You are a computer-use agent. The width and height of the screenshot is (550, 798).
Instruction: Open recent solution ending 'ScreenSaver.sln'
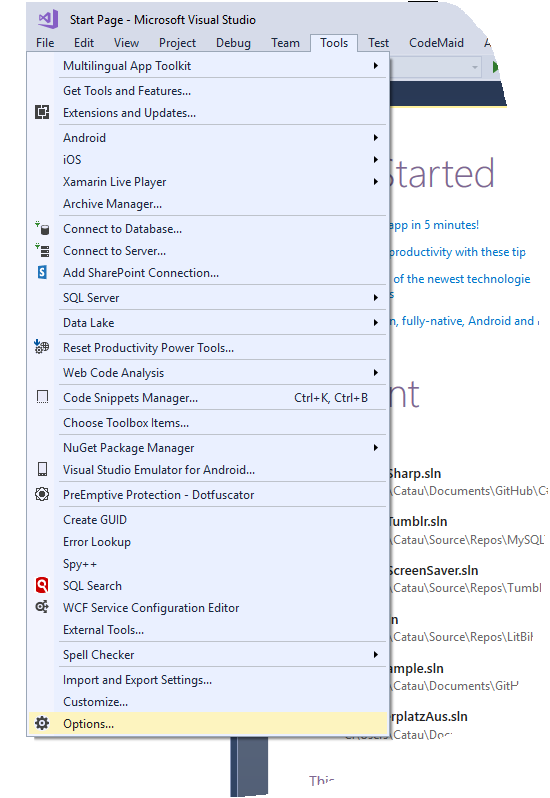coord(434,570)
